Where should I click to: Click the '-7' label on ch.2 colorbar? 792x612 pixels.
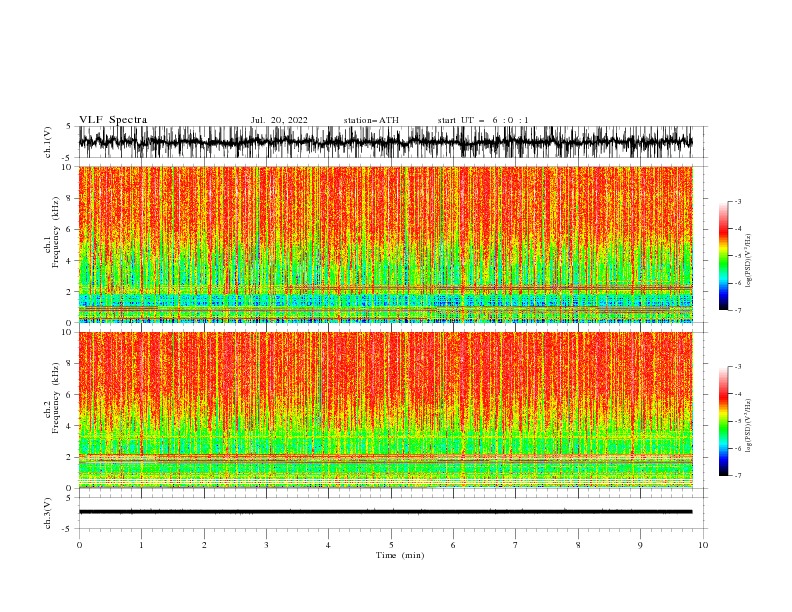pos(737,475)
